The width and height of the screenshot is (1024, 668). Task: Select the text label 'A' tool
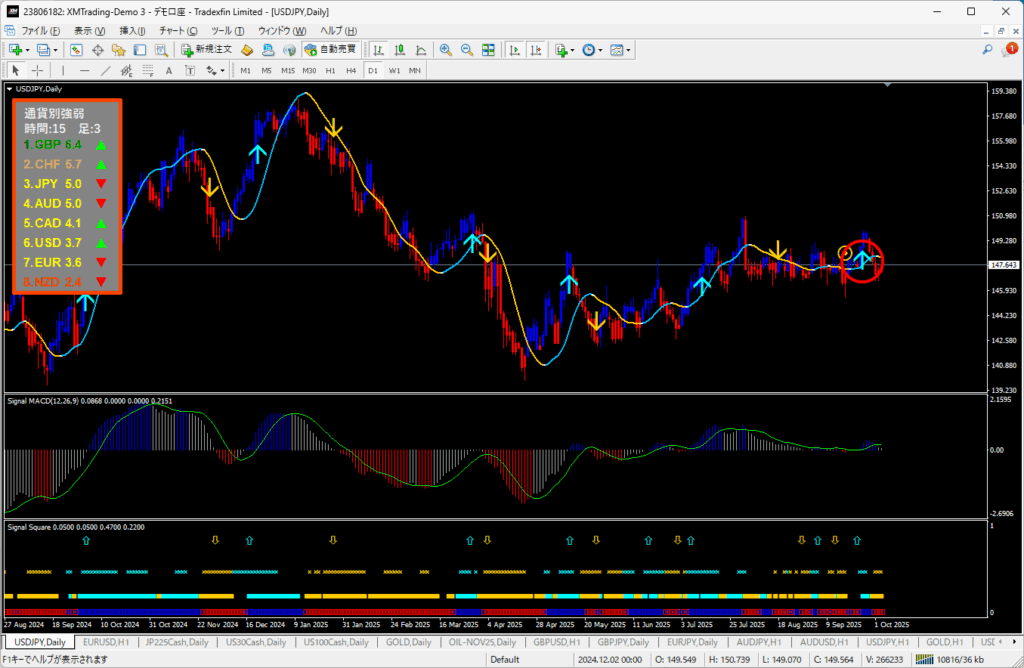(169, 70)
